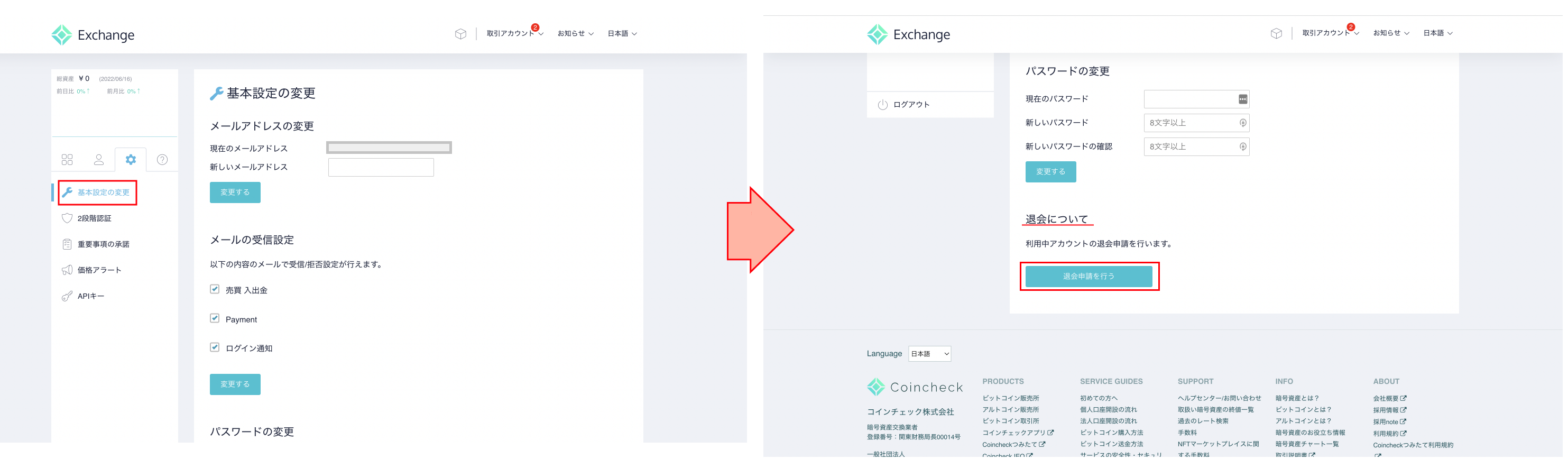Open 重要事項の承諾 in the sidebar menu
The image size is (1568, 459).
point(103,245)
